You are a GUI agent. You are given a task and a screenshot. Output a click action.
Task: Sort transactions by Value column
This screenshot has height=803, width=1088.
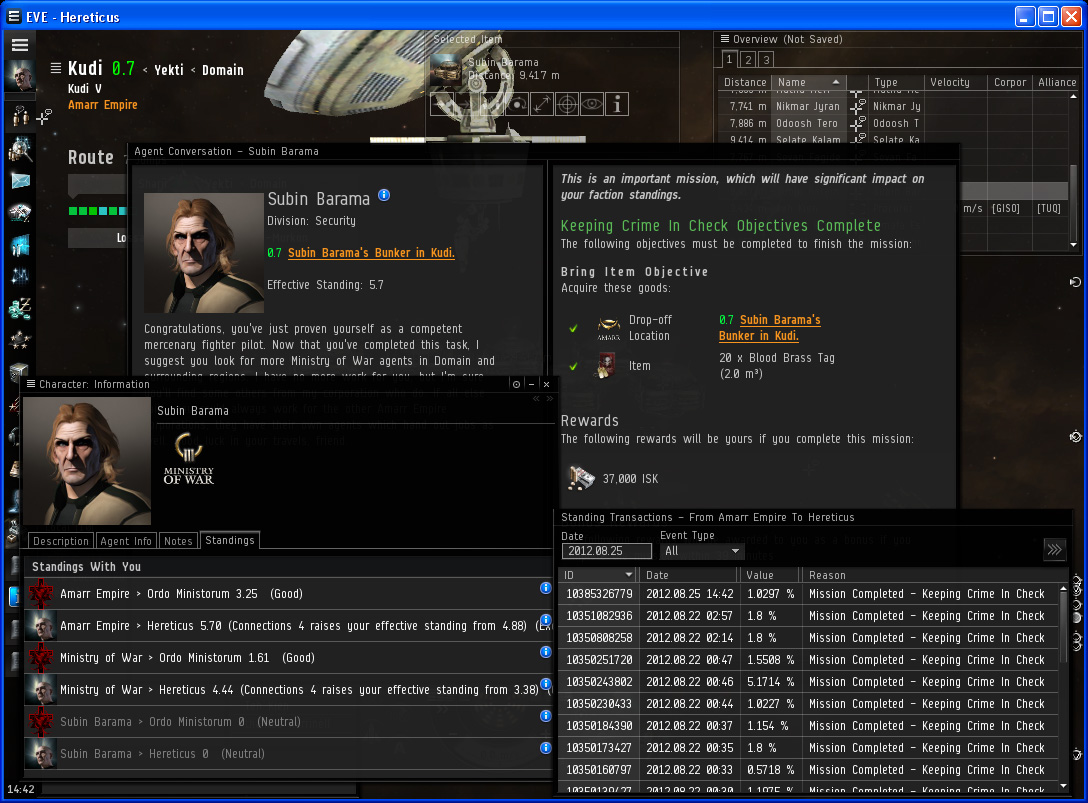click(x=769, y=575)
